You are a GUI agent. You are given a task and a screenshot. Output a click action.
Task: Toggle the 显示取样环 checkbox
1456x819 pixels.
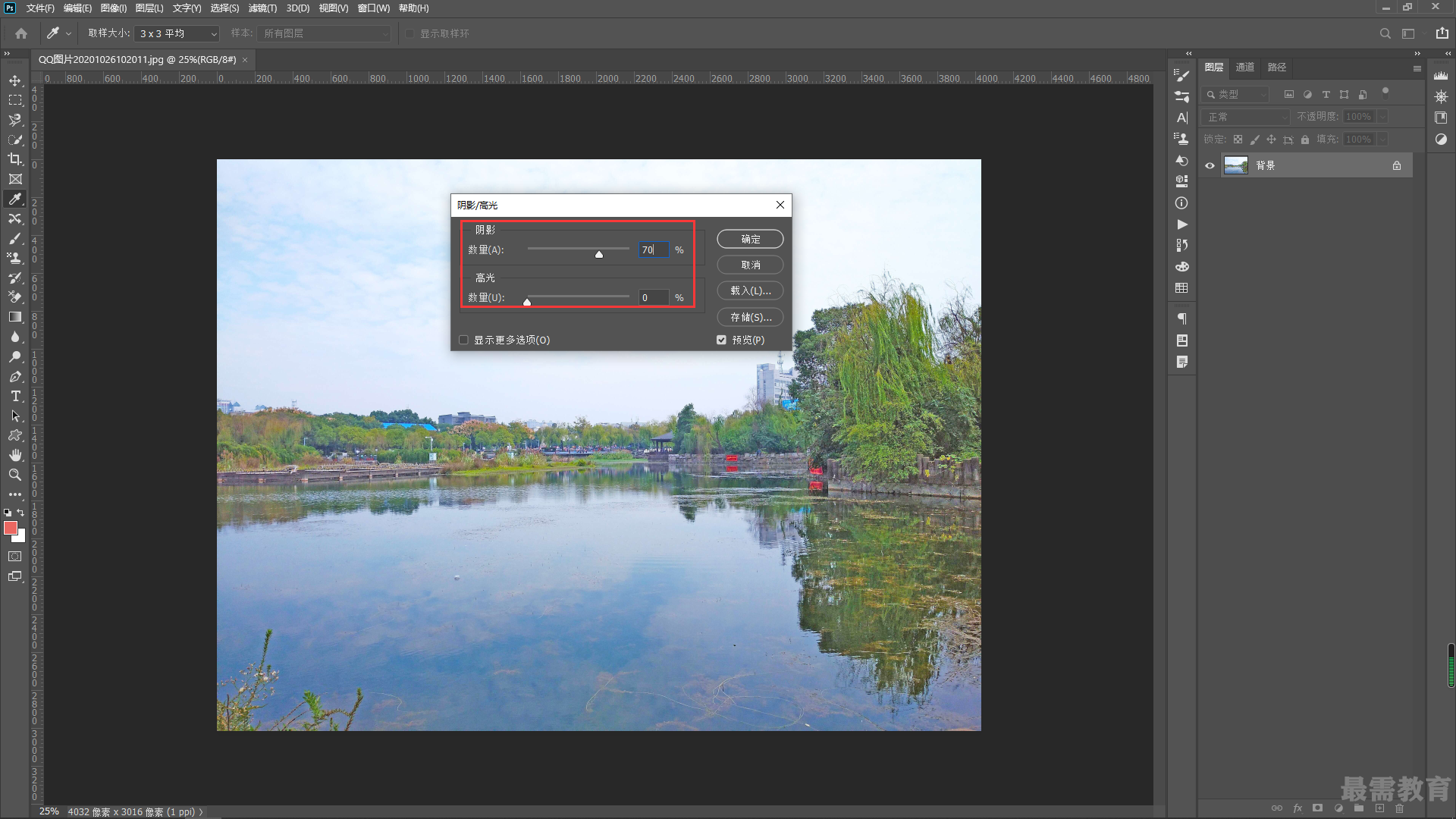click(409, 33)
